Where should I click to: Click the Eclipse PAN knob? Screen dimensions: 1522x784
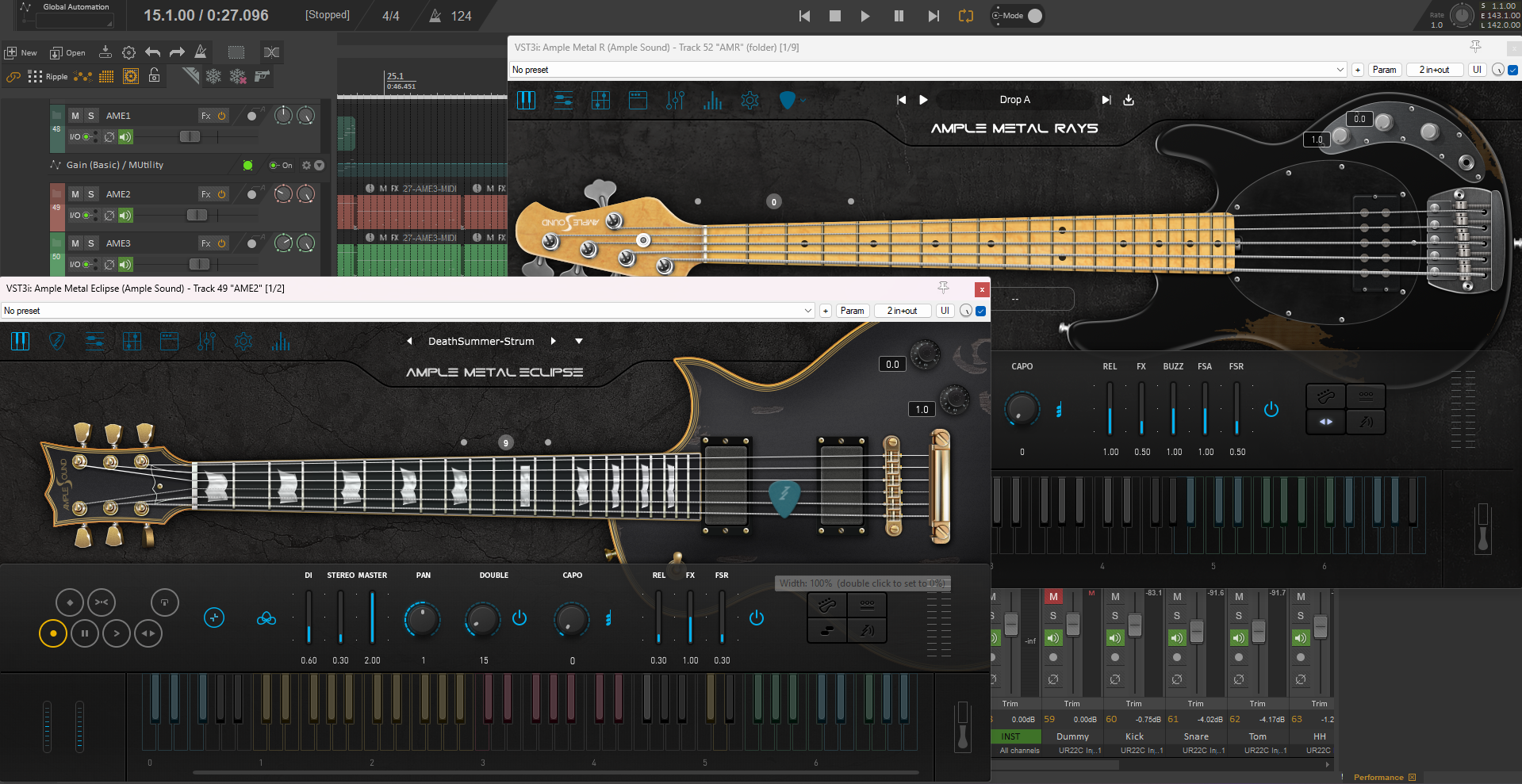tap(423, 619)
